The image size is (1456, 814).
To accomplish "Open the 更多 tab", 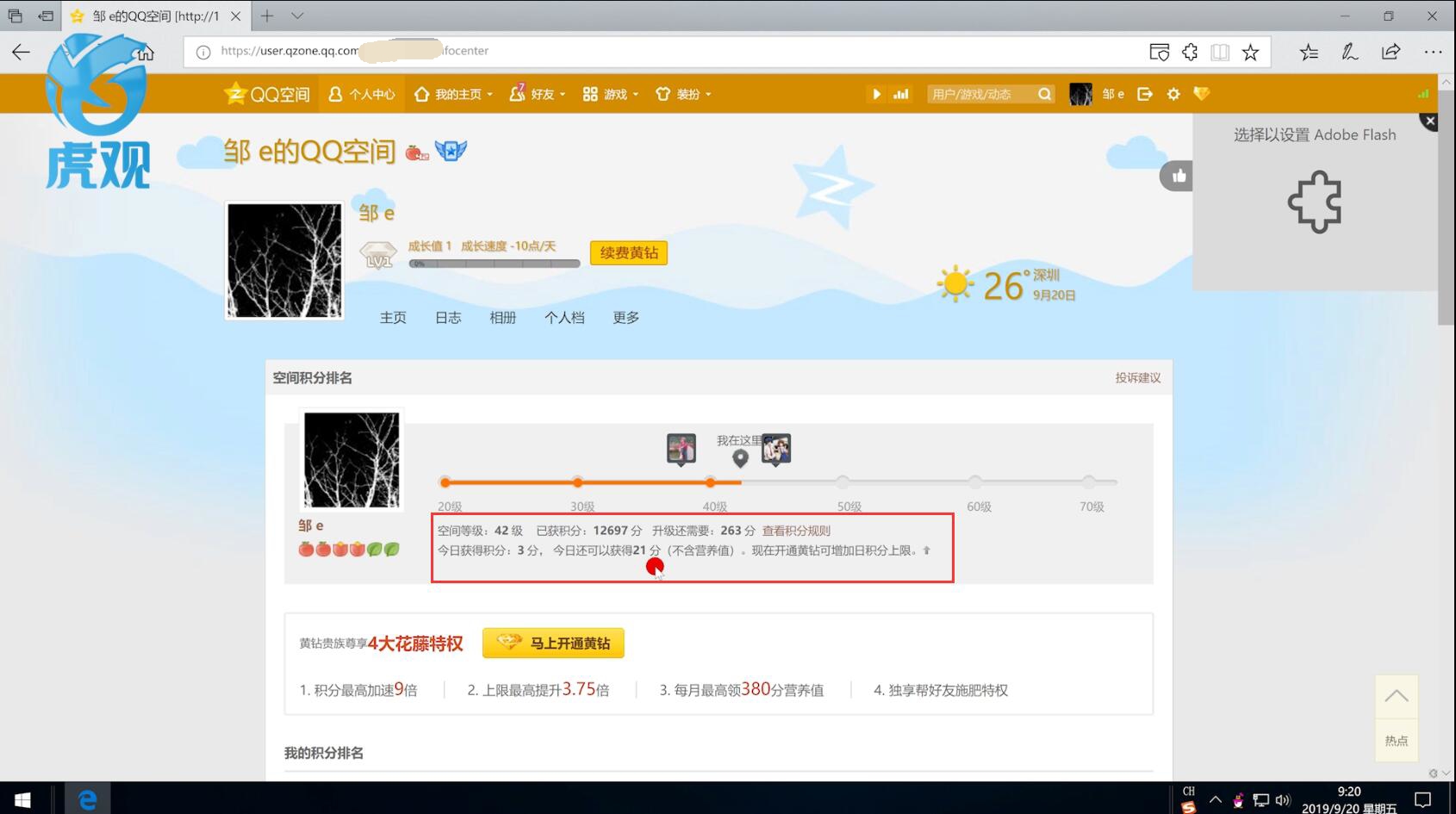I will (626, 318).
